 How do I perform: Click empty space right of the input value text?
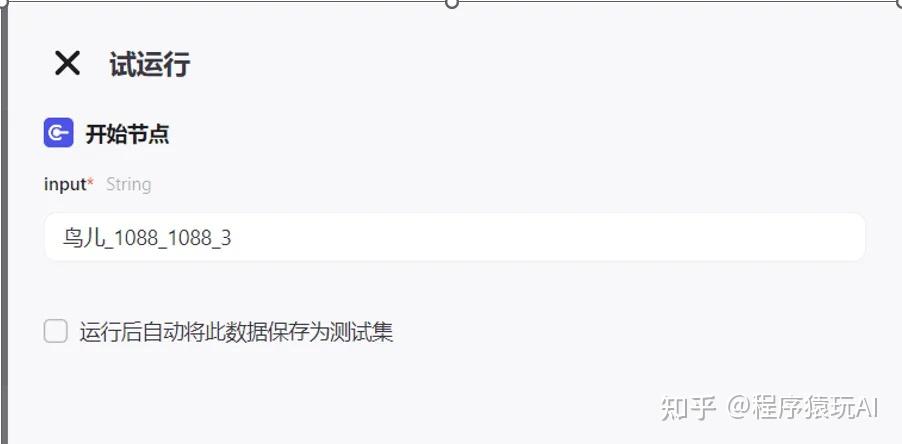point(546,237)
